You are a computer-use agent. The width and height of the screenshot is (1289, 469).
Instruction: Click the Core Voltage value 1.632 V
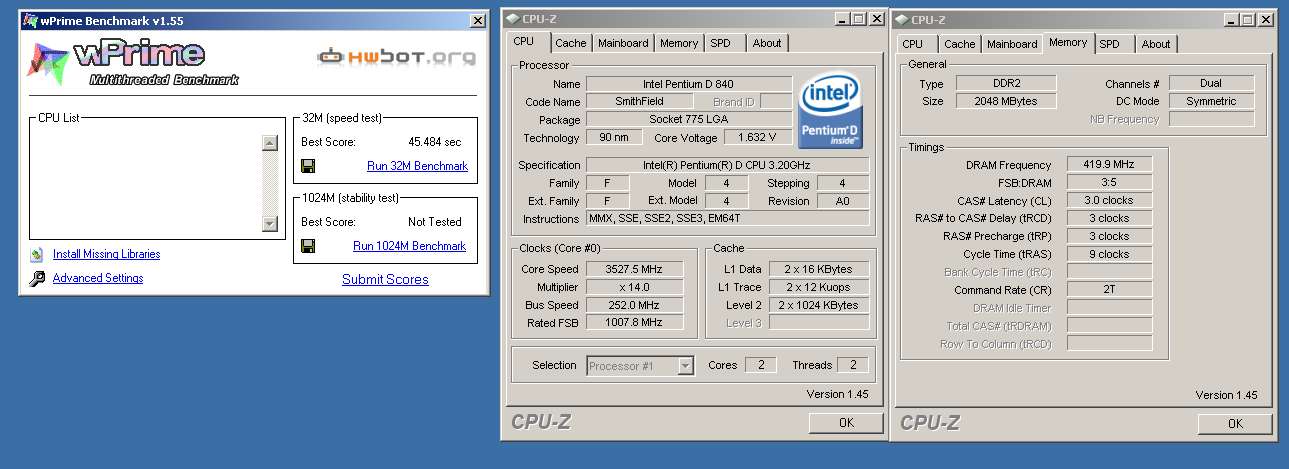pyautogui.click(x=758, y=137)
